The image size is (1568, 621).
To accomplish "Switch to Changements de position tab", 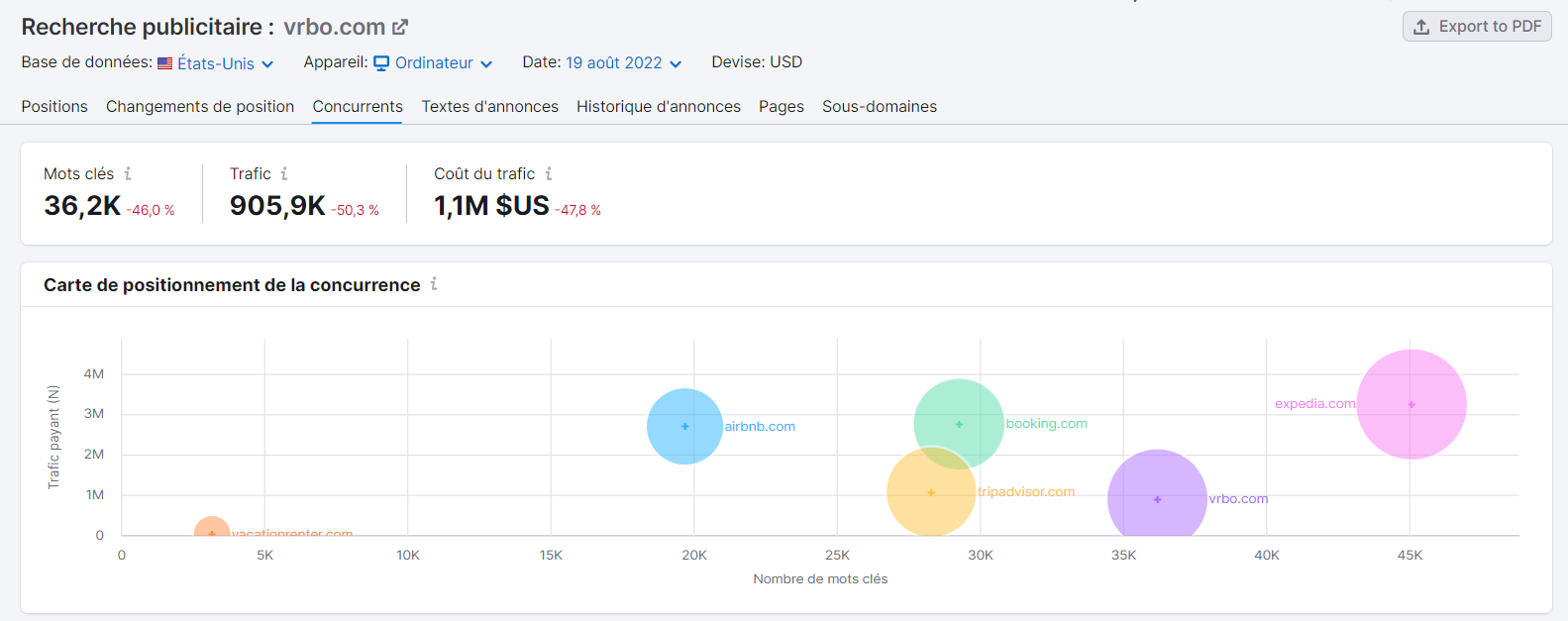I will 200,106.
